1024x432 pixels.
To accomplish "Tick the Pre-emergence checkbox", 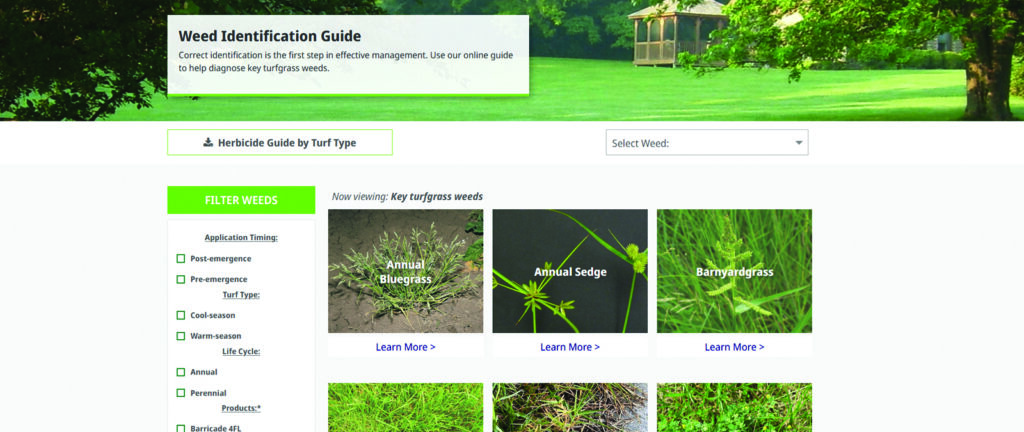I will [181, 279].
